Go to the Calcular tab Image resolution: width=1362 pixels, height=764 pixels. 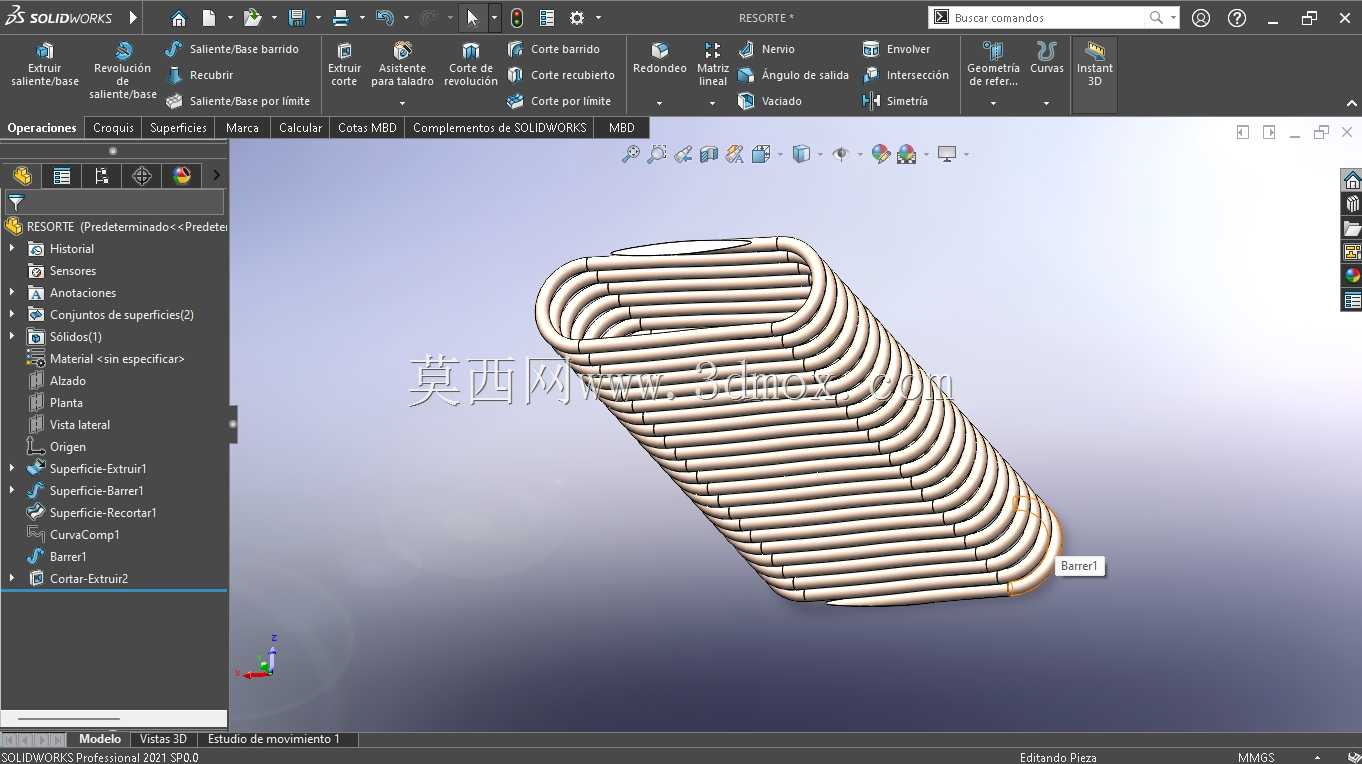(x=300, y=127)
